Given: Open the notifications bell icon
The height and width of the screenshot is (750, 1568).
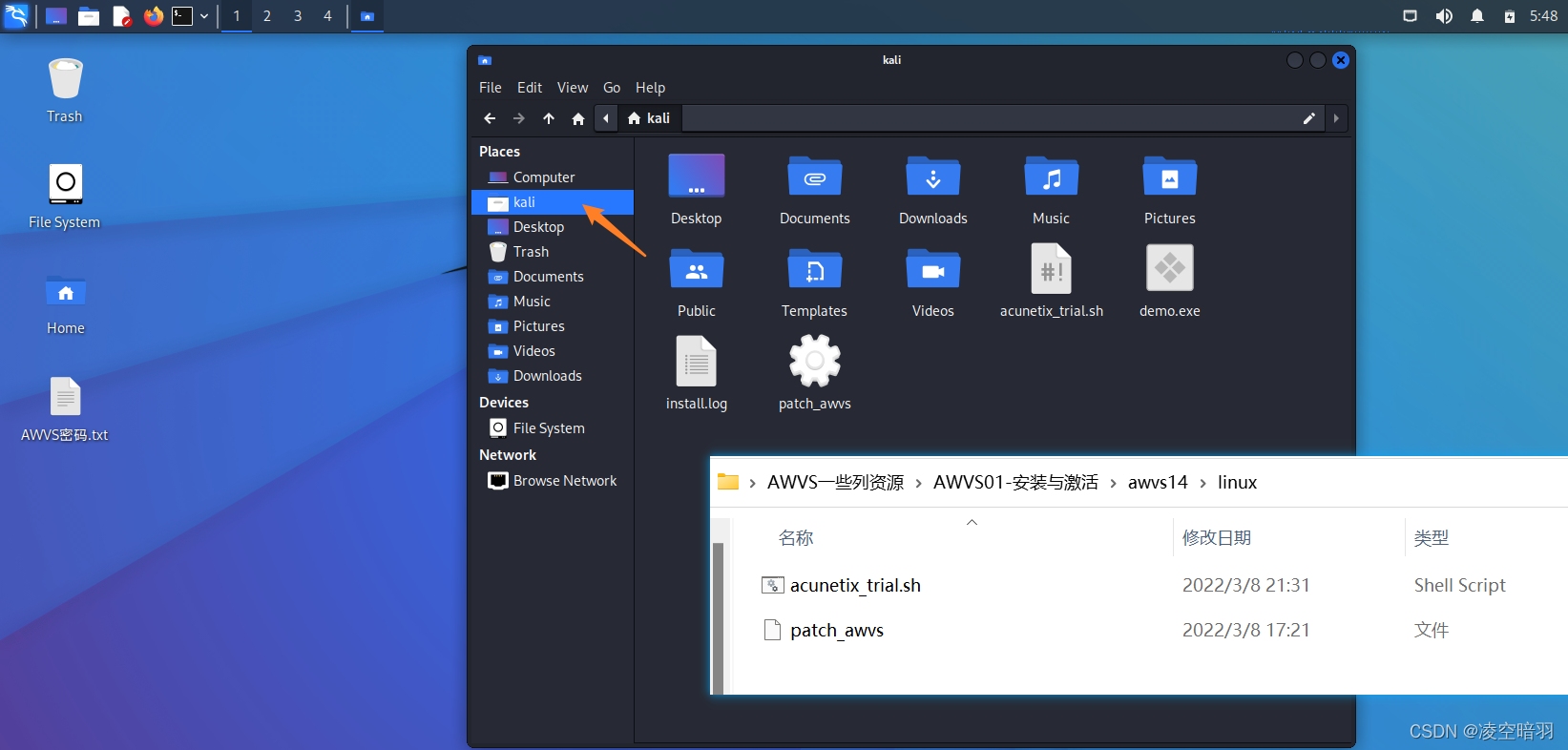Looking at the screenshot, I should (1477, 16).
